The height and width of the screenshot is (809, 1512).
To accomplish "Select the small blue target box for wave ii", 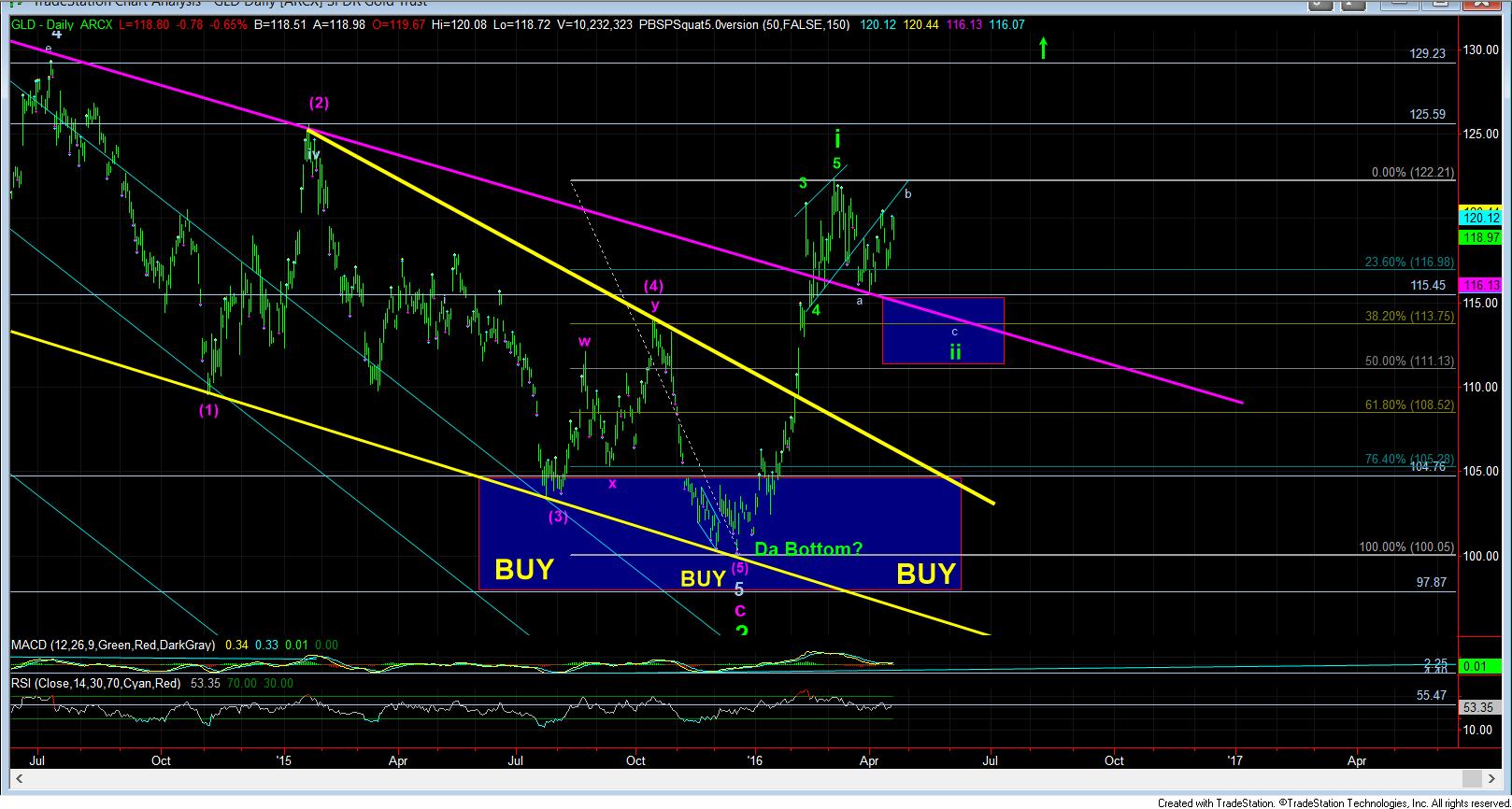I will click(x=943, y=331).
